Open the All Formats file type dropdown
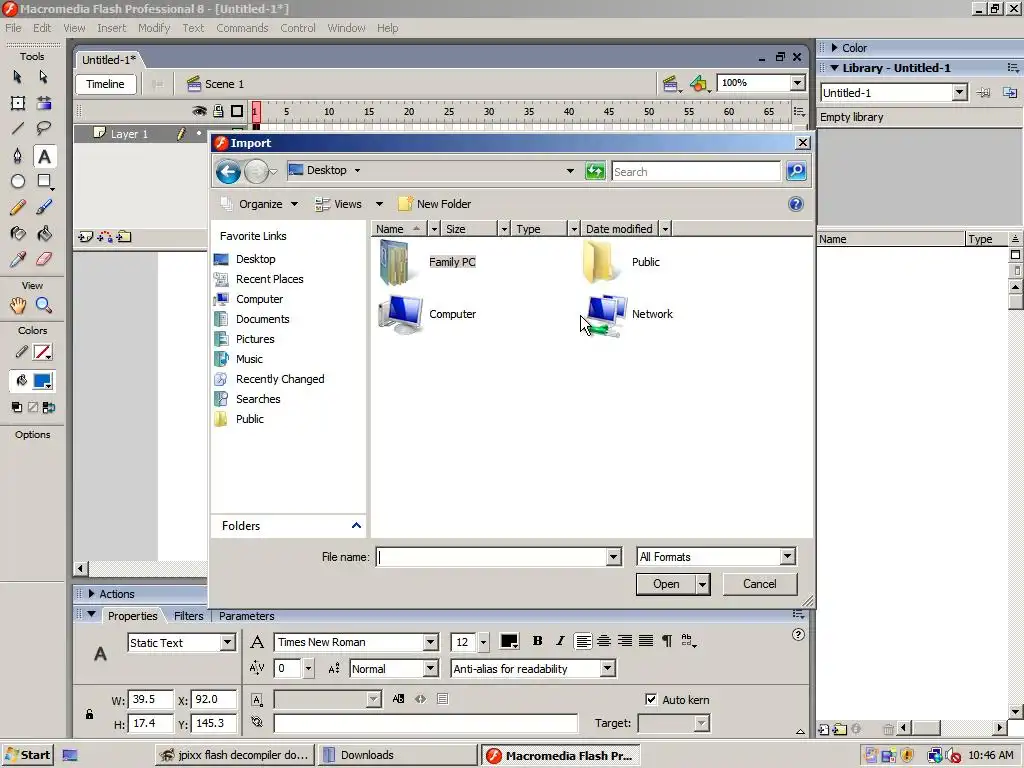This screenshot has width=1024, height=768. pyautogui.click(x=788, y=556)
